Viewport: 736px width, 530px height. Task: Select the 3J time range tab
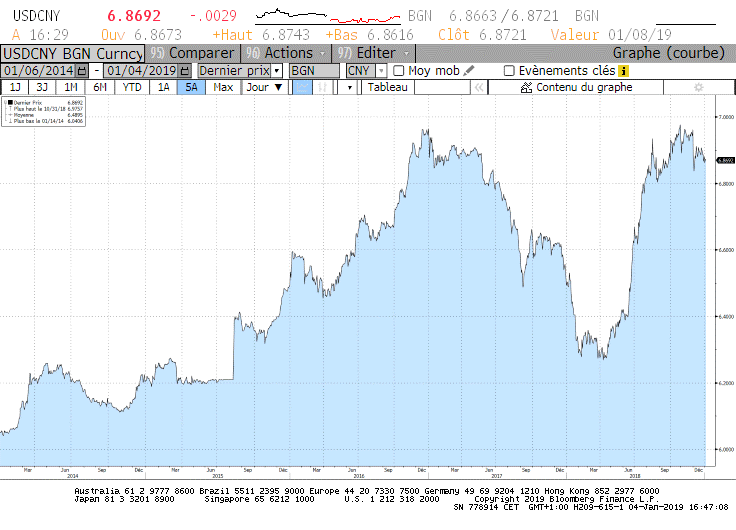42,87
